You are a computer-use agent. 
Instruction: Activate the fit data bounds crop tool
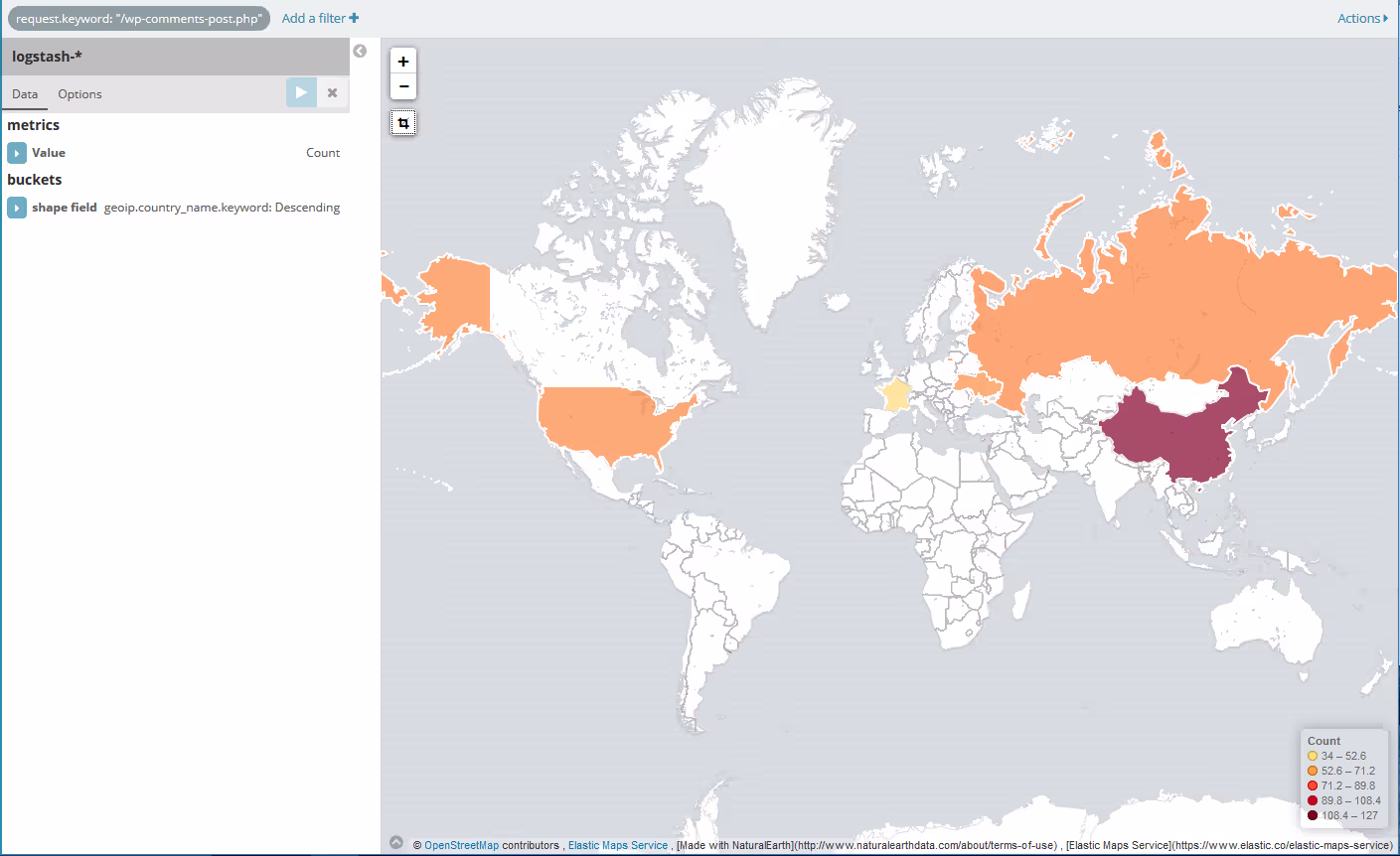tap(403, 123)
